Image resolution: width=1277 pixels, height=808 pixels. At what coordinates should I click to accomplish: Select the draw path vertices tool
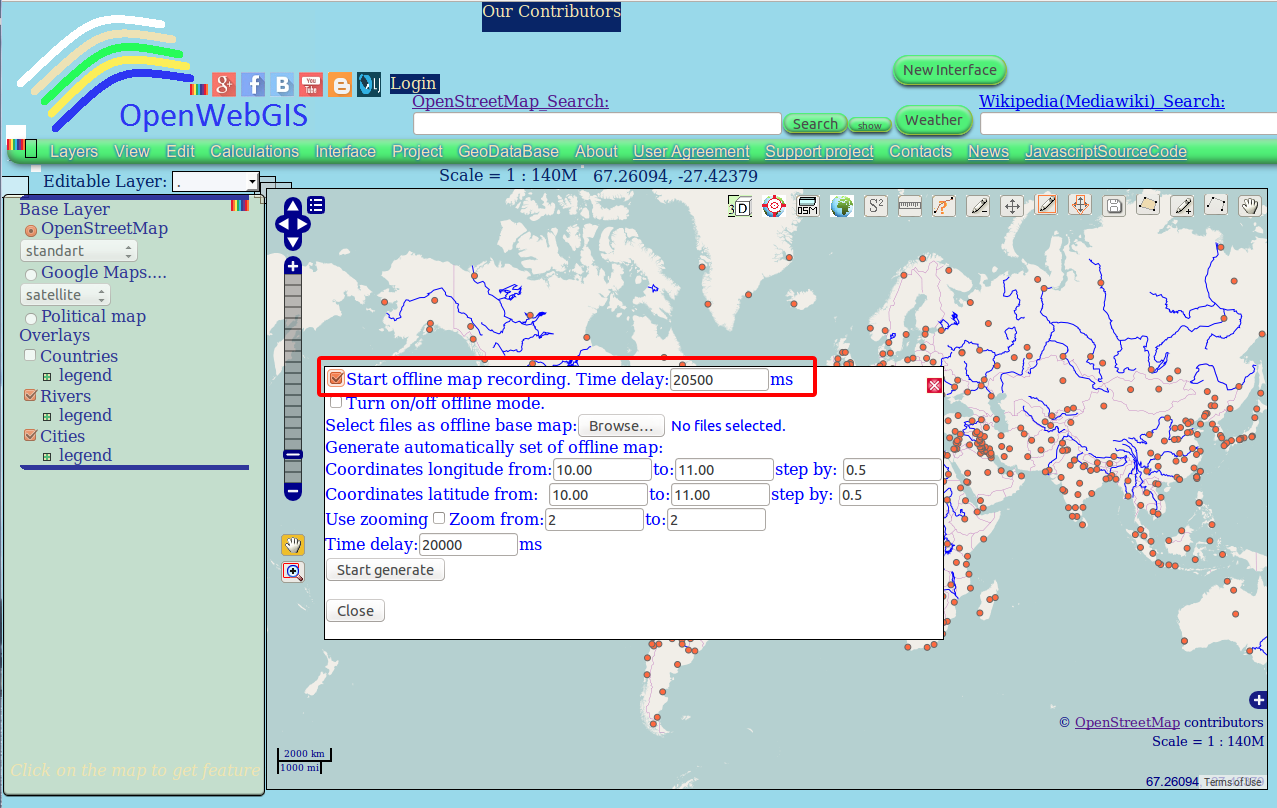tap(1216, 206)
